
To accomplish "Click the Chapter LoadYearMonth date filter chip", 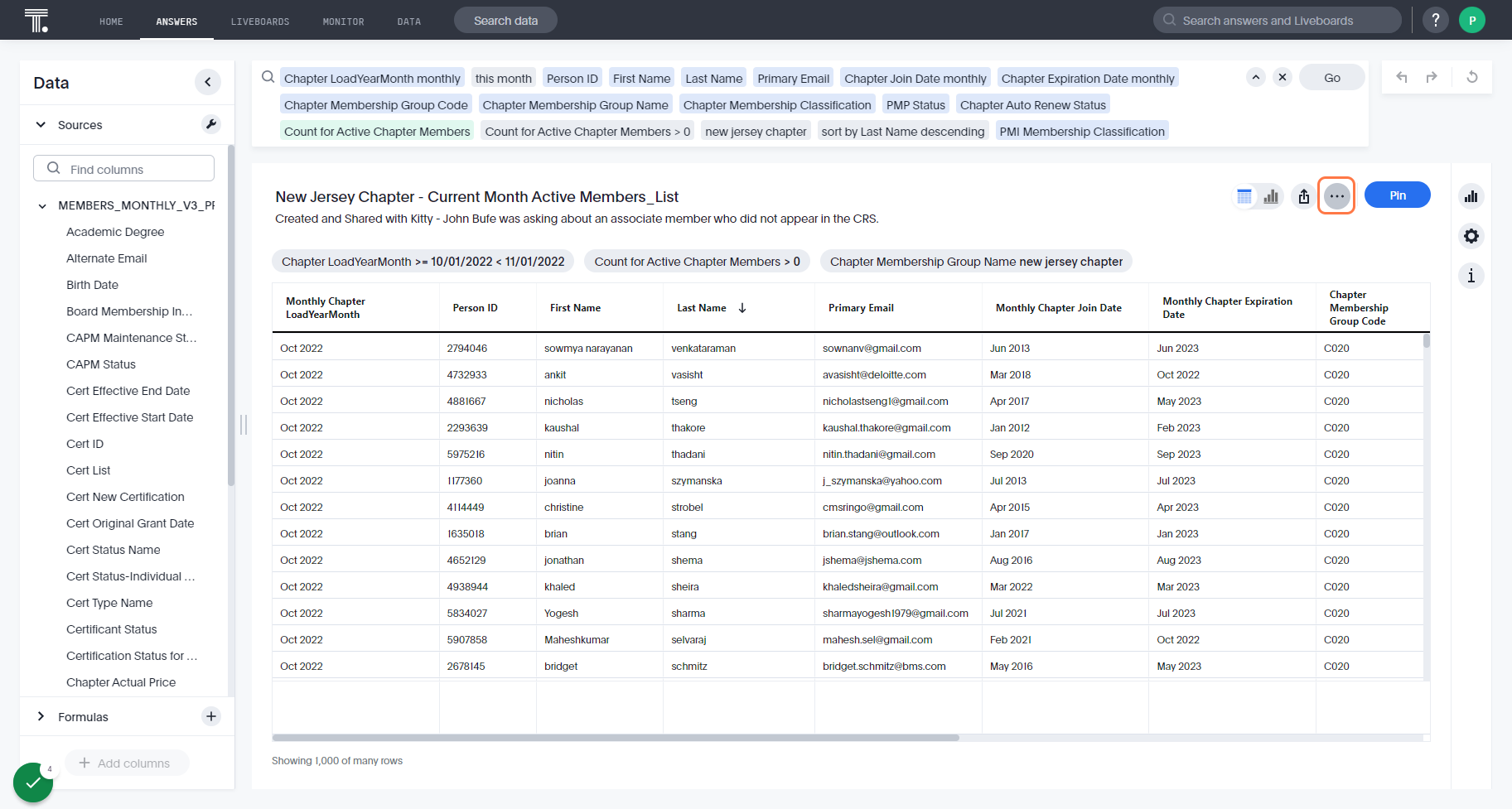I will pyautogui.click(x=423, y=262).
